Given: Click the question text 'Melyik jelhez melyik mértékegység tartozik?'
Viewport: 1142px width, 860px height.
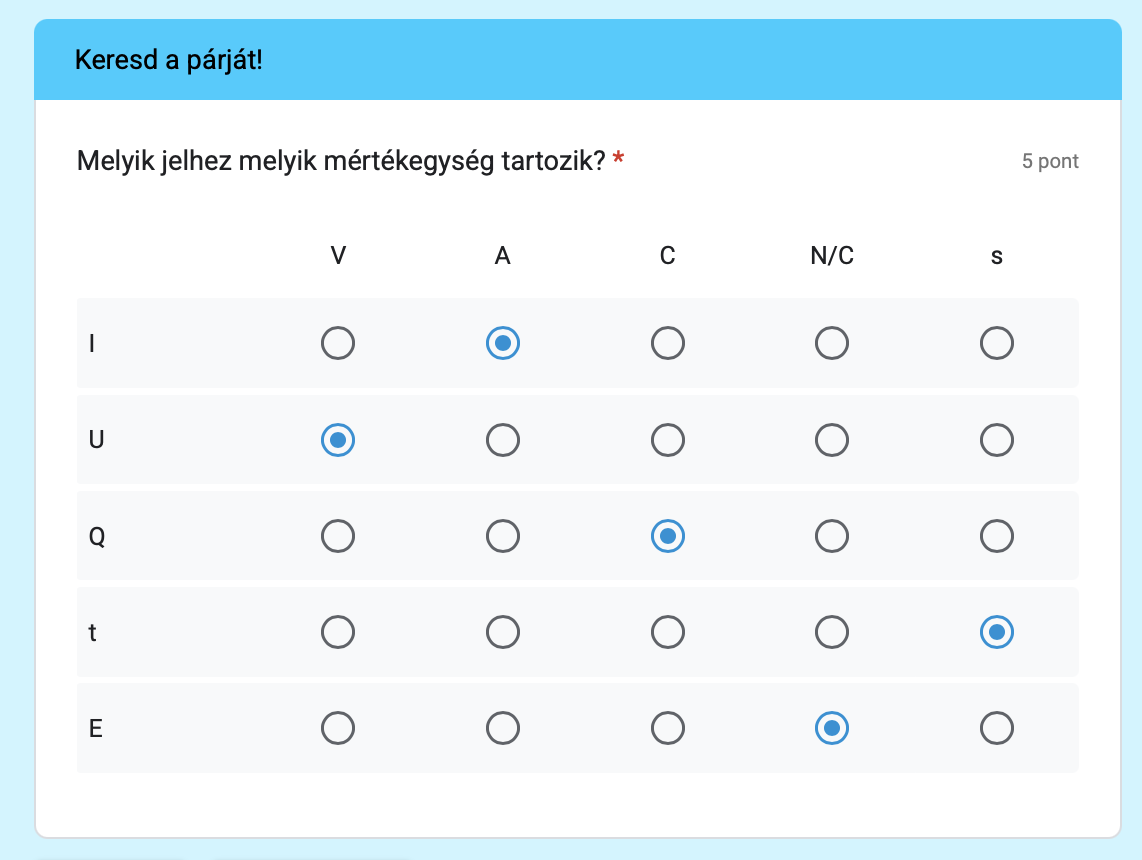Looking at the screenshot, I should (x=341, y=160).
